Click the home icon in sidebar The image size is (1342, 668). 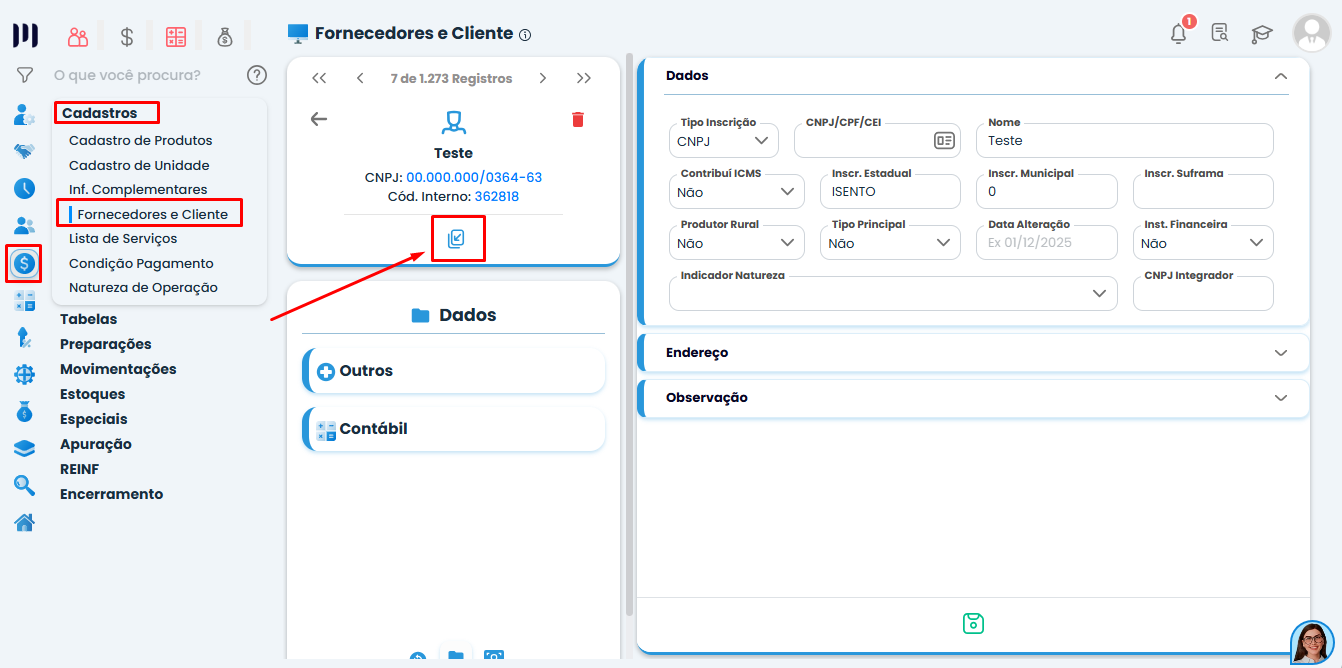click(24, 522)
